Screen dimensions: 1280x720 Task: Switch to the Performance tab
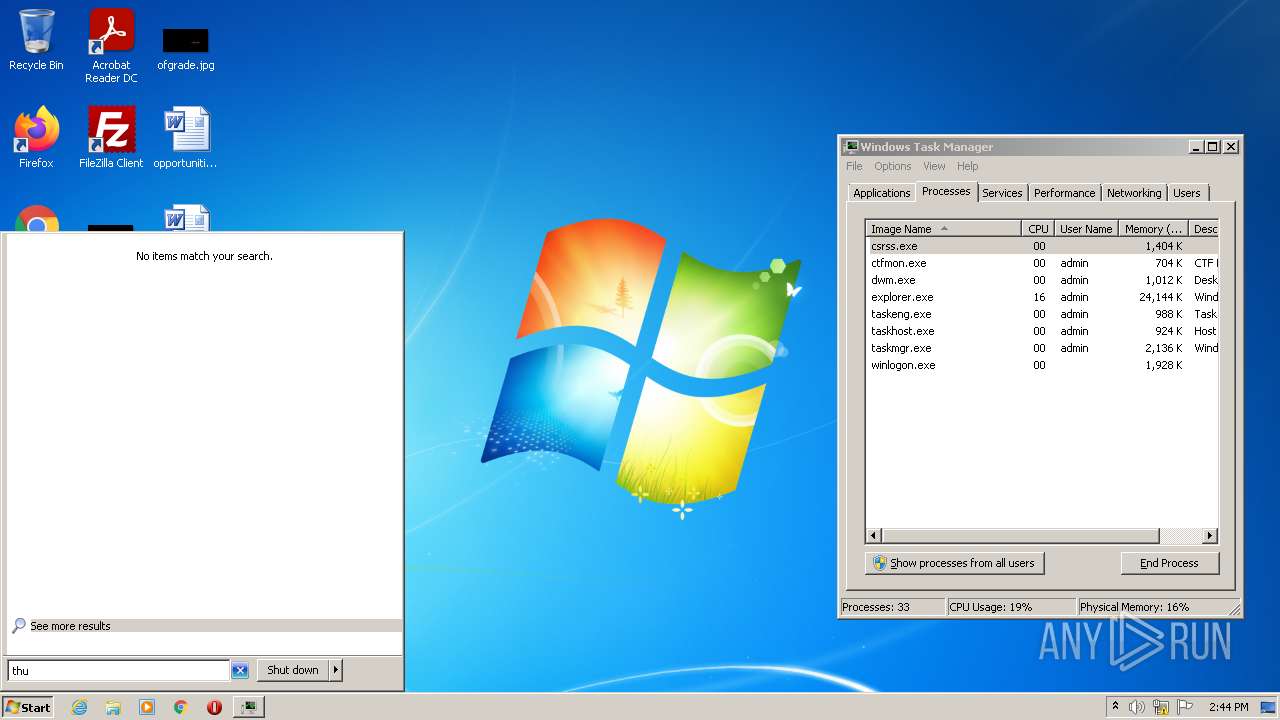coord(1064,193)
